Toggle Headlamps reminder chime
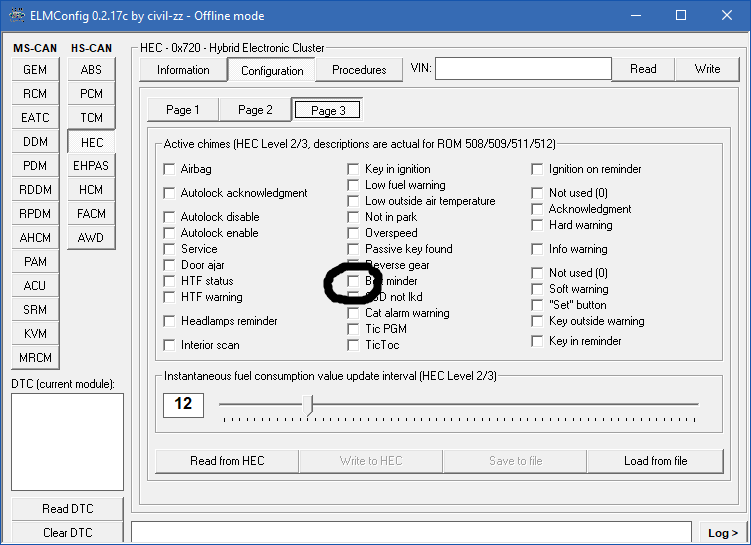The width and height of the screenshot is (751, 545). point(170,321)
